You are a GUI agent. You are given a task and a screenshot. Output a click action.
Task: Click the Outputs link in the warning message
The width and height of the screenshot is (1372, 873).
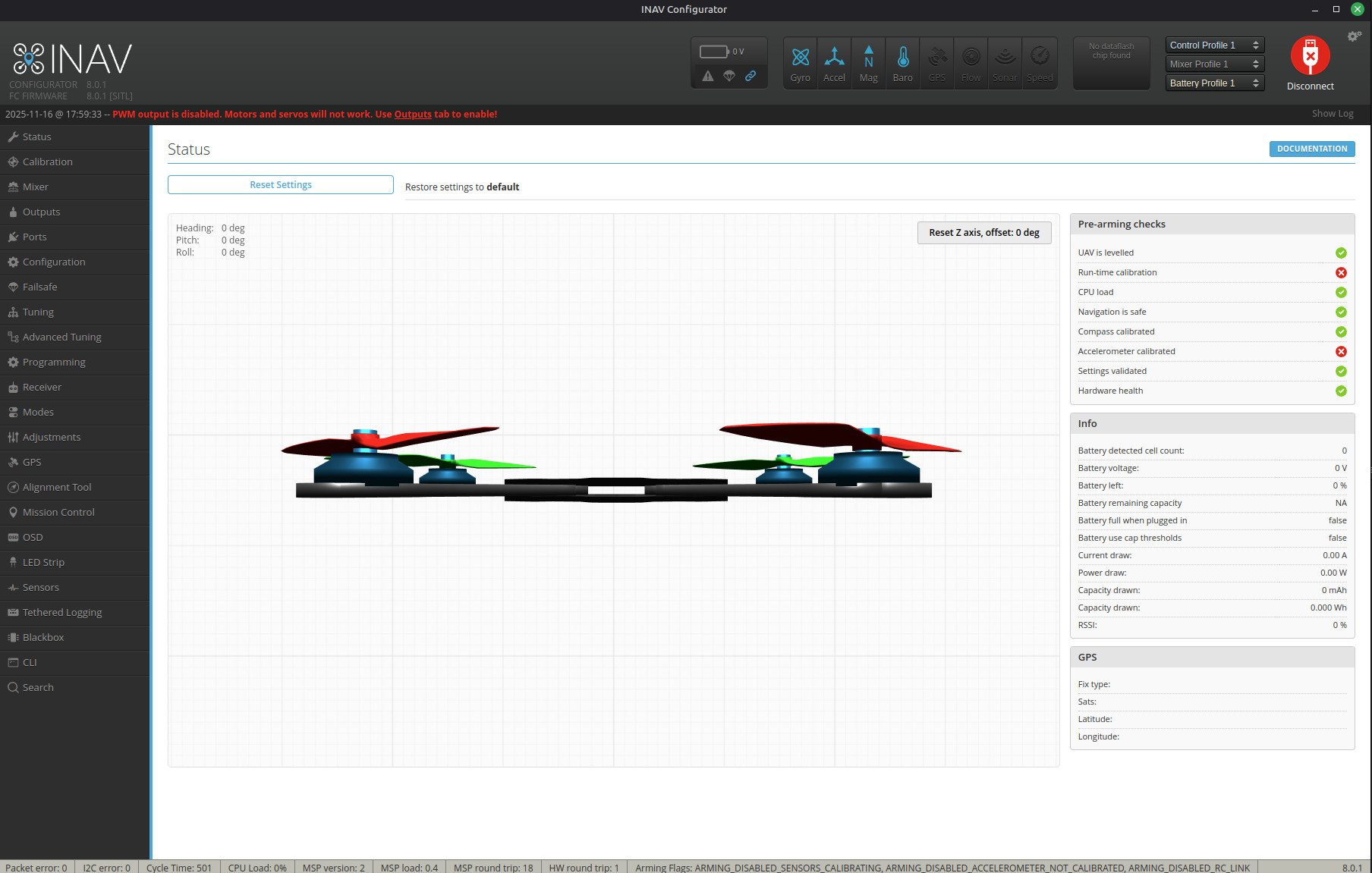click(412, 114)
